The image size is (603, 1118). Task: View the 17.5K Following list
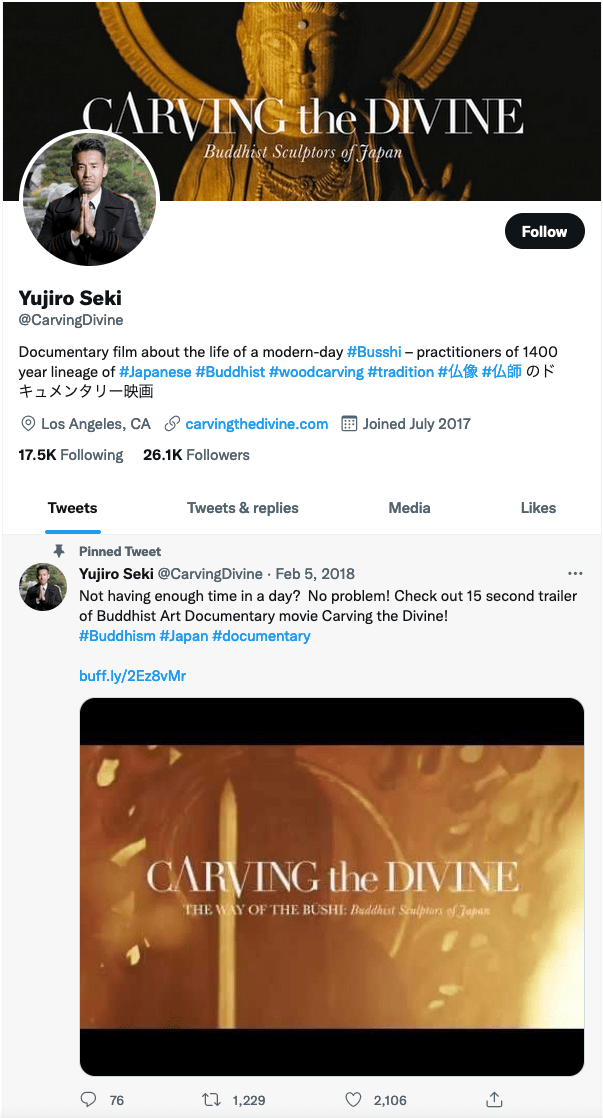[x=70, y=455]
